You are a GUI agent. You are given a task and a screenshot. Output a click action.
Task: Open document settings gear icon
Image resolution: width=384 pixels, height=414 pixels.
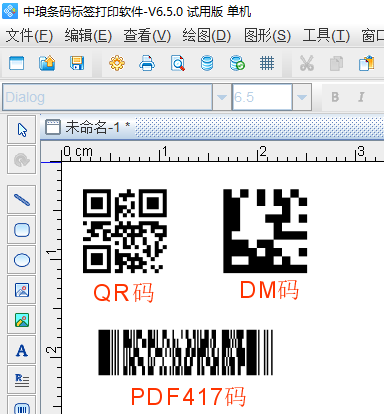pyautogui.click(x=117, y=63)
